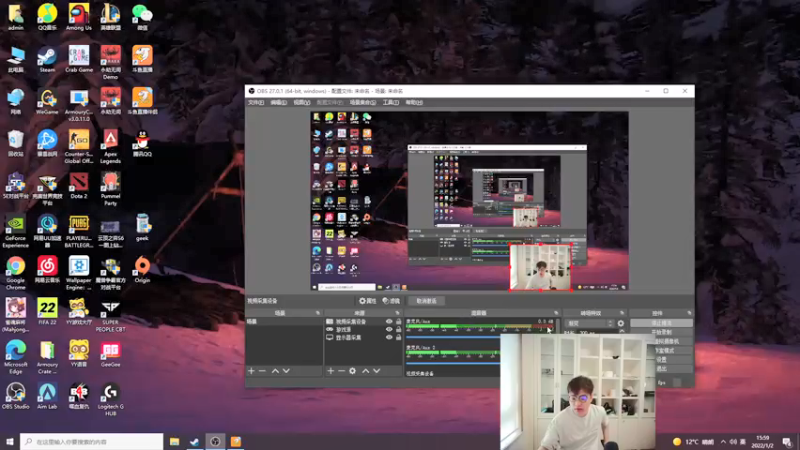Open the Dota 2 desktop shortcut

click(x=79, y=185)
